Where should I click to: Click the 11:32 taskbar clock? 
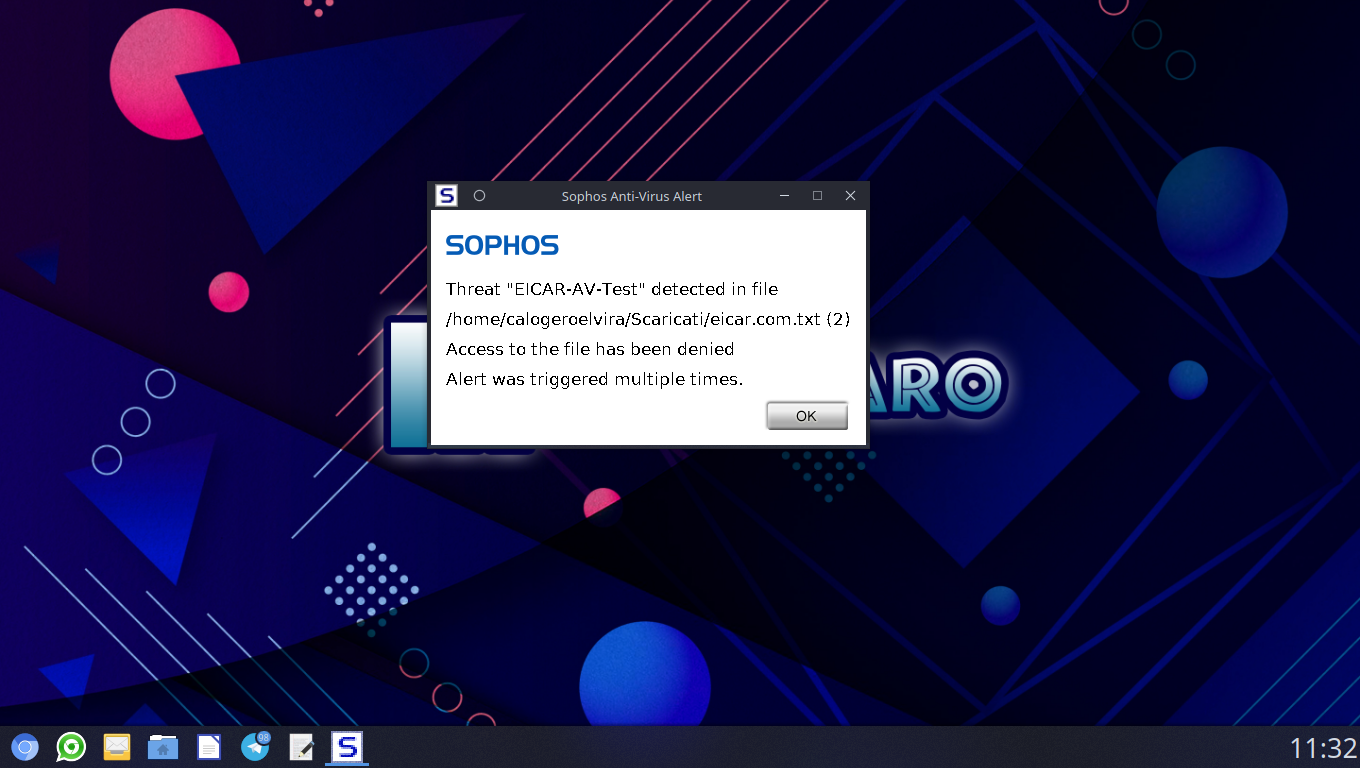[1322, 748]
